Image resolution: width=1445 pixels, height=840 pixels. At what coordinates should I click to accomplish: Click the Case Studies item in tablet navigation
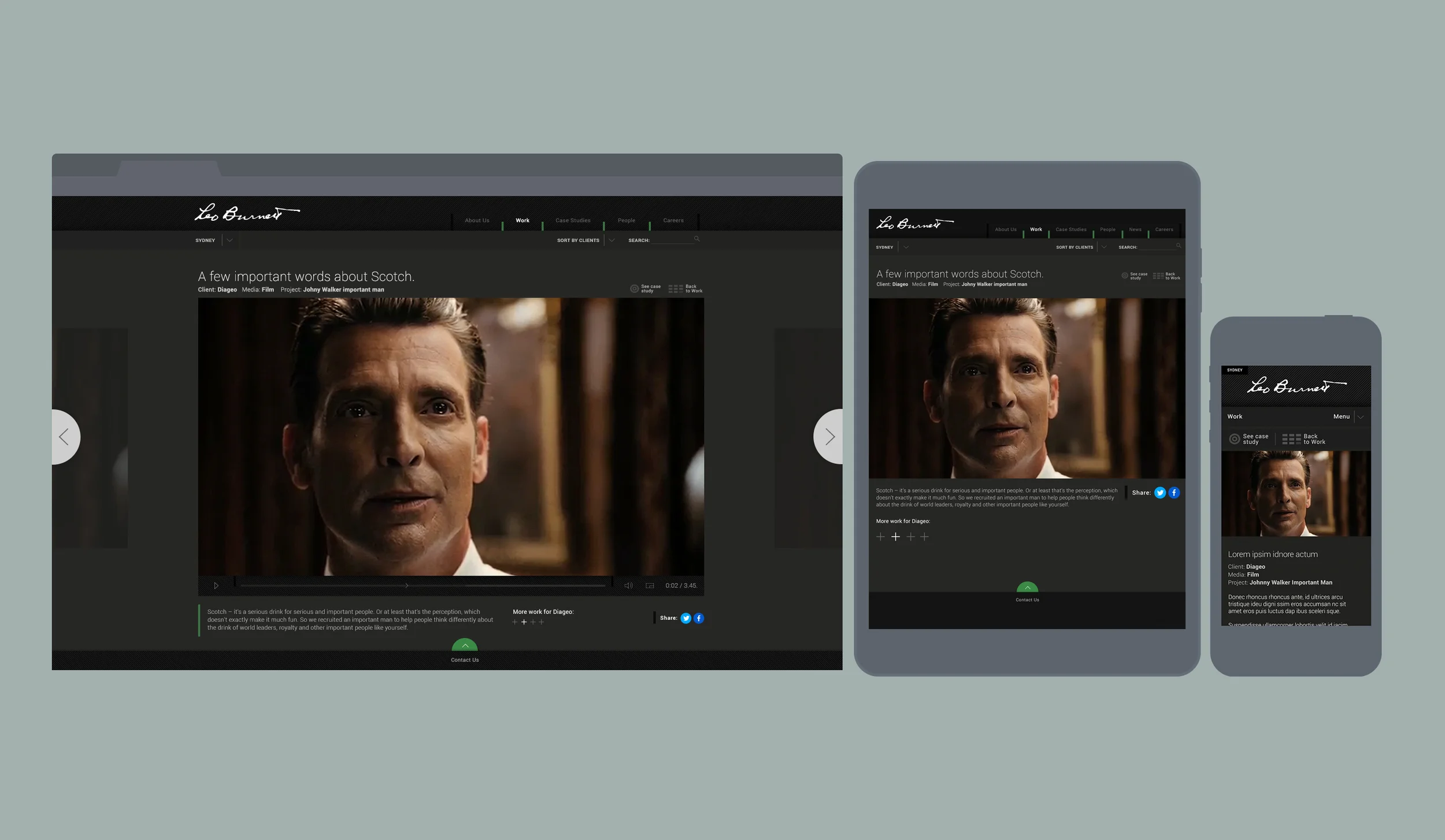pos(1070,229)
